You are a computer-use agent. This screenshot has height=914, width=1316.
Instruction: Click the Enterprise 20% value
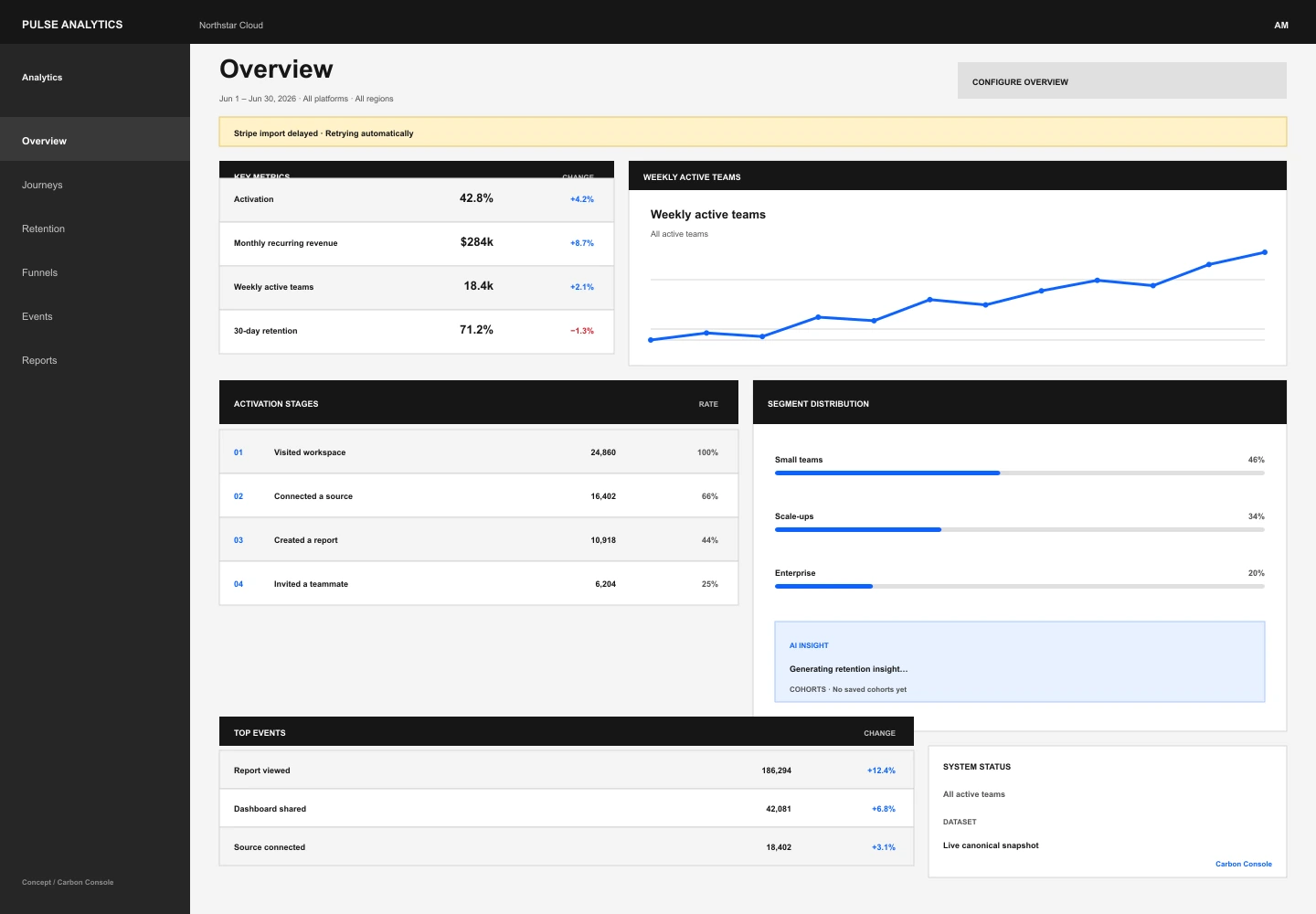pos(1257,573)
